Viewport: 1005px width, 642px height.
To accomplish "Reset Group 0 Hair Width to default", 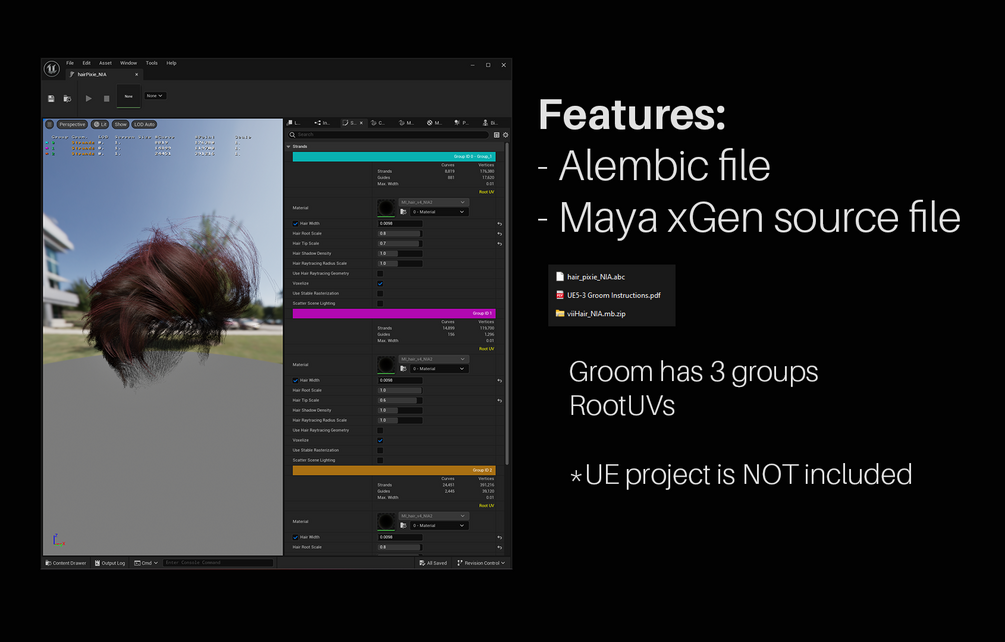I will click(499, 224).
